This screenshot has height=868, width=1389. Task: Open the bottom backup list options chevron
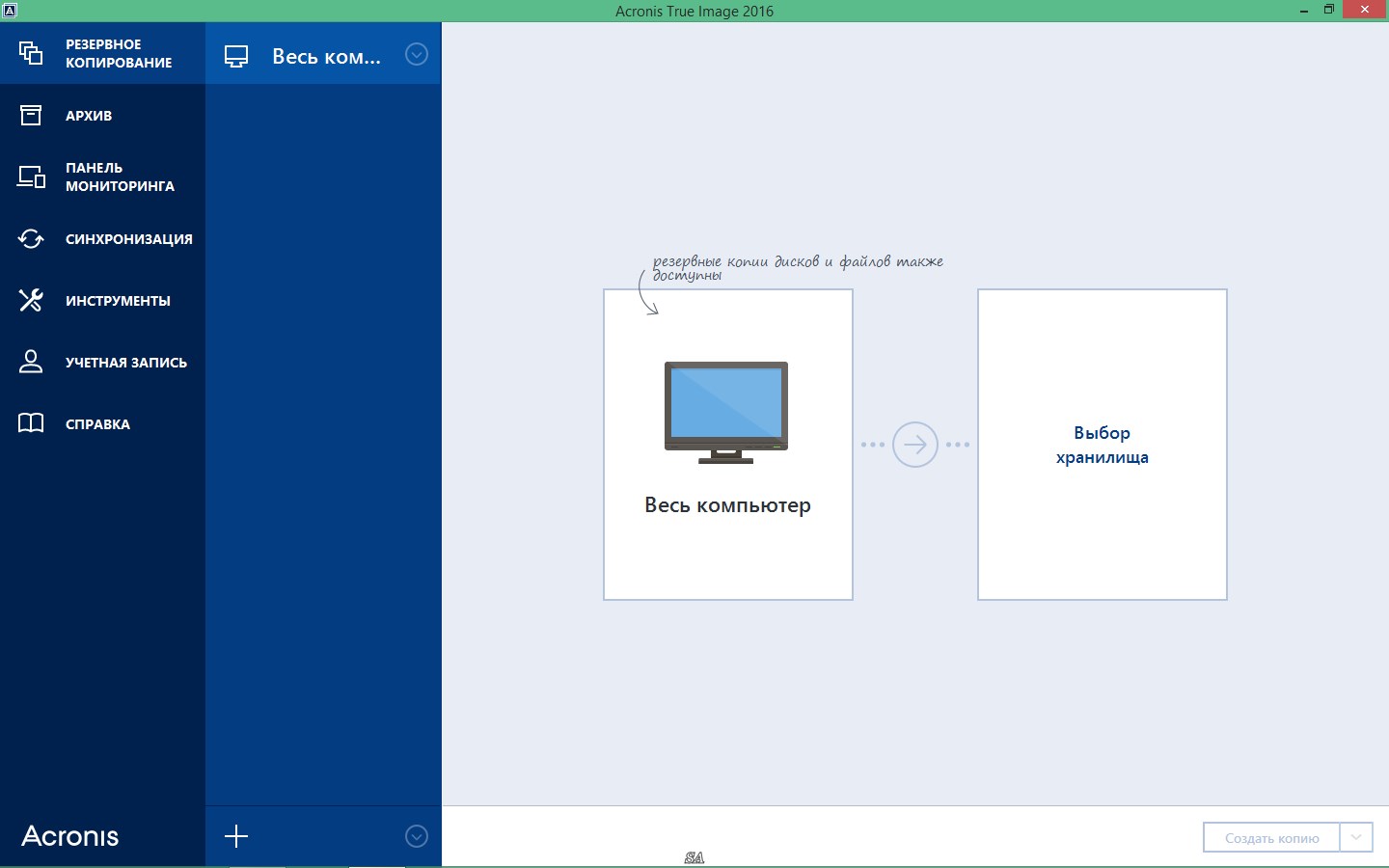(x=417, y=836)
